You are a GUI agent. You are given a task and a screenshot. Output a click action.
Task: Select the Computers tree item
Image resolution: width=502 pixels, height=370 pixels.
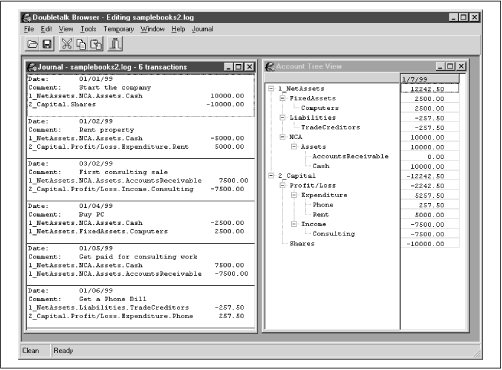point(320,108)
